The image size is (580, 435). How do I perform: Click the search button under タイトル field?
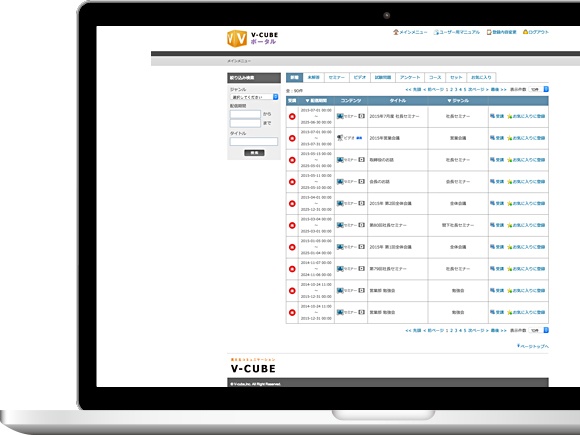tap(254, 153)
